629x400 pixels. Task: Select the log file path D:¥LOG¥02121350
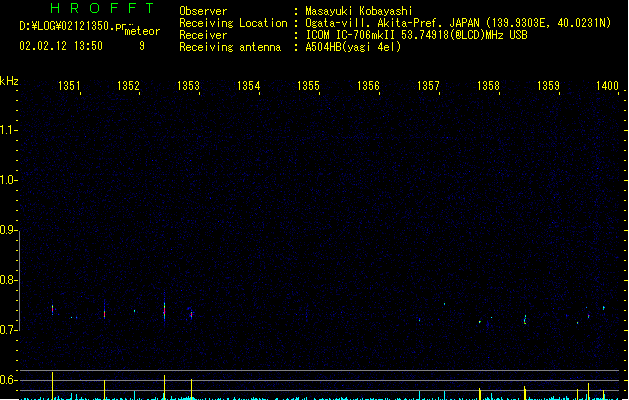tap(73, 26)
